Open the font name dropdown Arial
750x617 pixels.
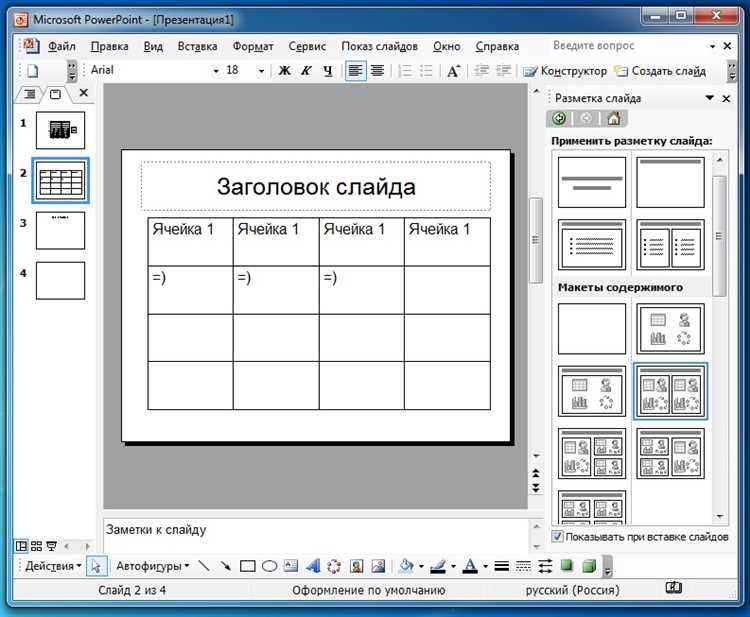click(x=216, y=71)
